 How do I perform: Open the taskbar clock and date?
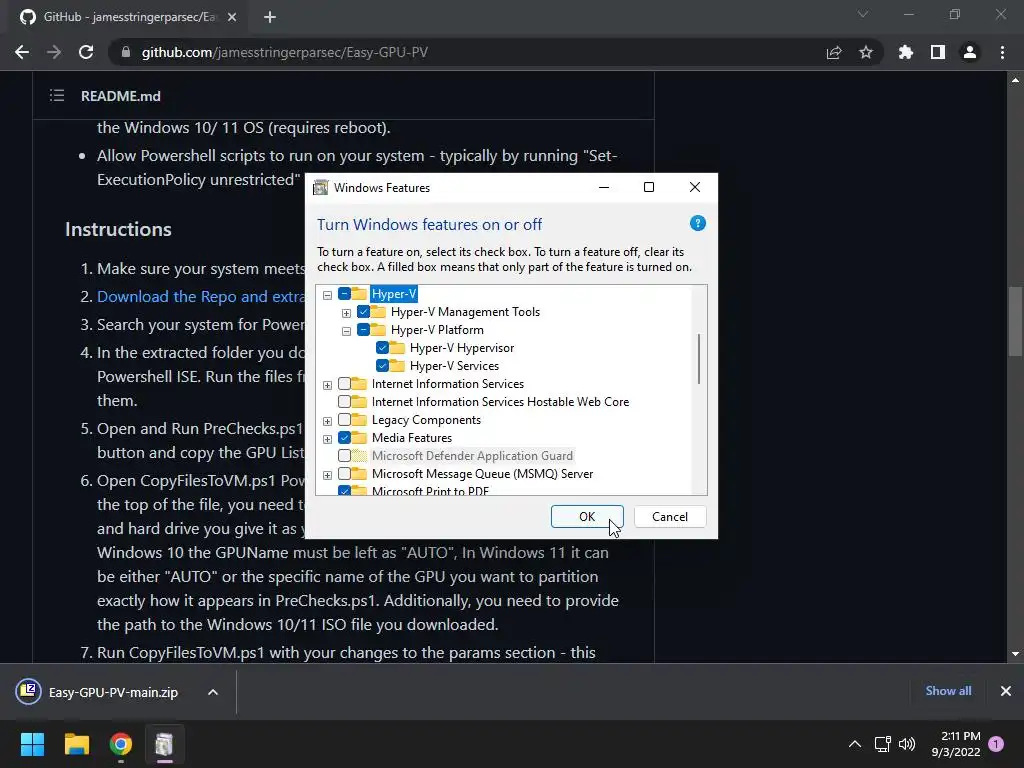956,744
